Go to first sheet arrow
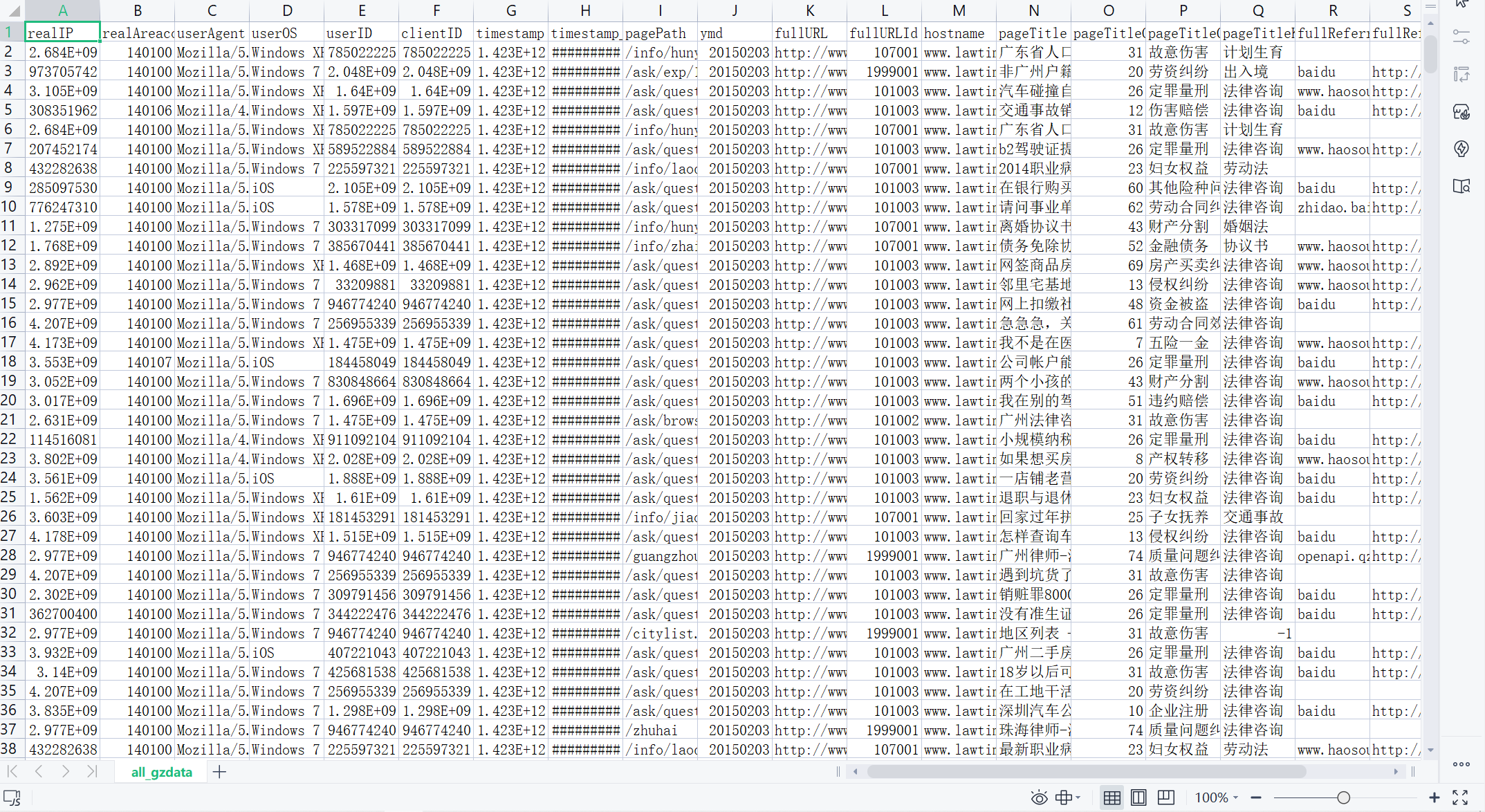Screen dimensions: 1485x812 click(12, 772)
